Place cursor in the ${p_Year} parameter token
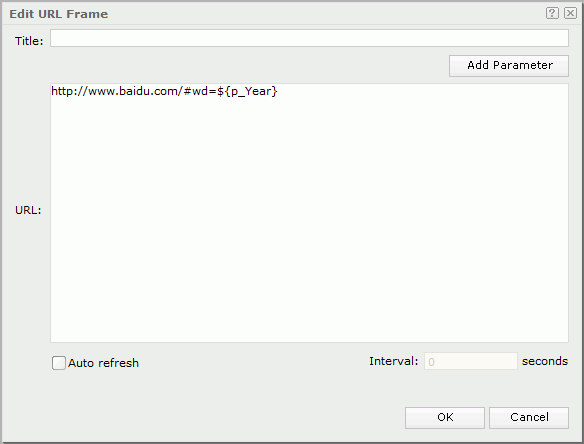 coord(247,91)
